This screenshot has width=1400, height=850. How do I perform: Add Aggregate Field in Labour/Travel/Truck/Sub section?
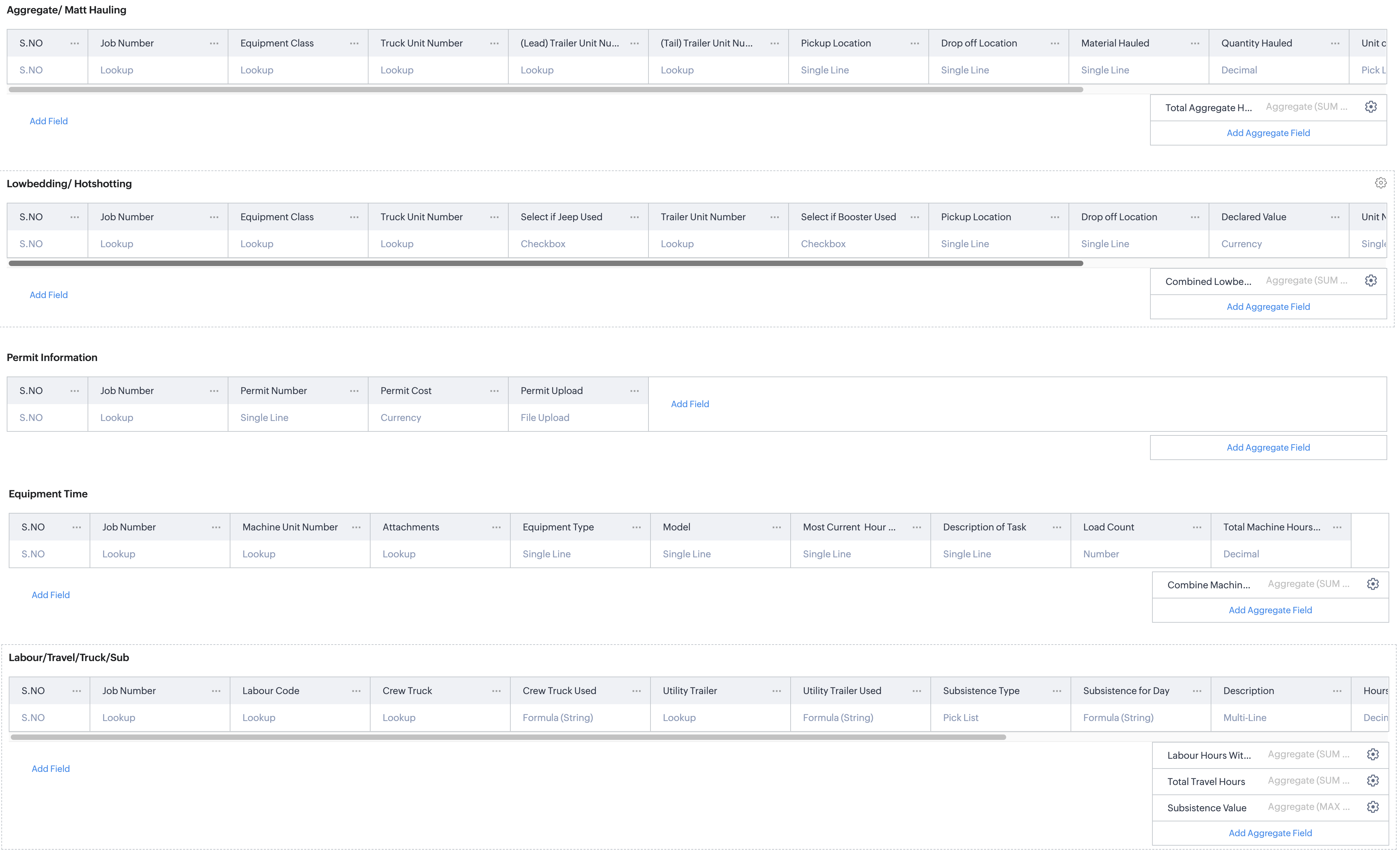click(x=1270, y=833)
